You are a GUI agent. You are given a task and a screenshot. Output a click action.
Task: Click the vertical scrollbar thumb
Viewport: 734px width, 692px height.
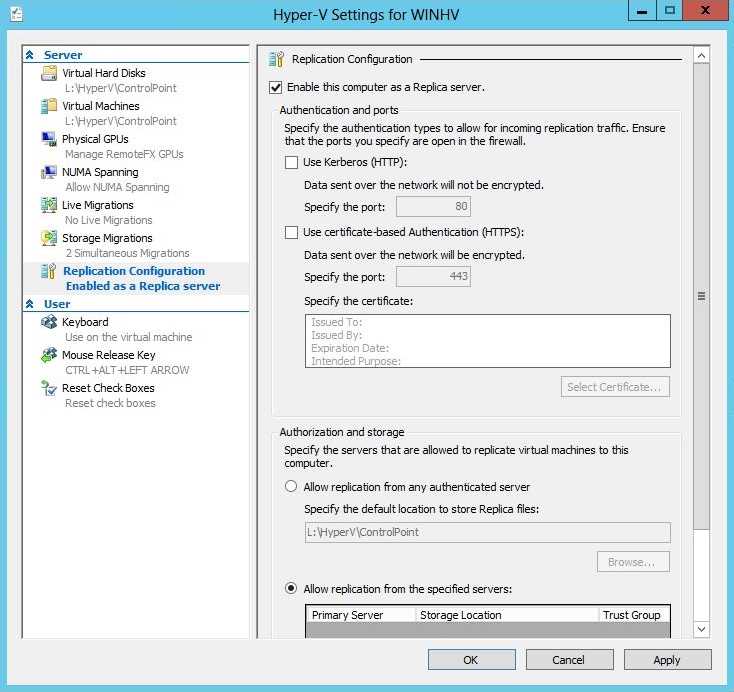(701, 296)
